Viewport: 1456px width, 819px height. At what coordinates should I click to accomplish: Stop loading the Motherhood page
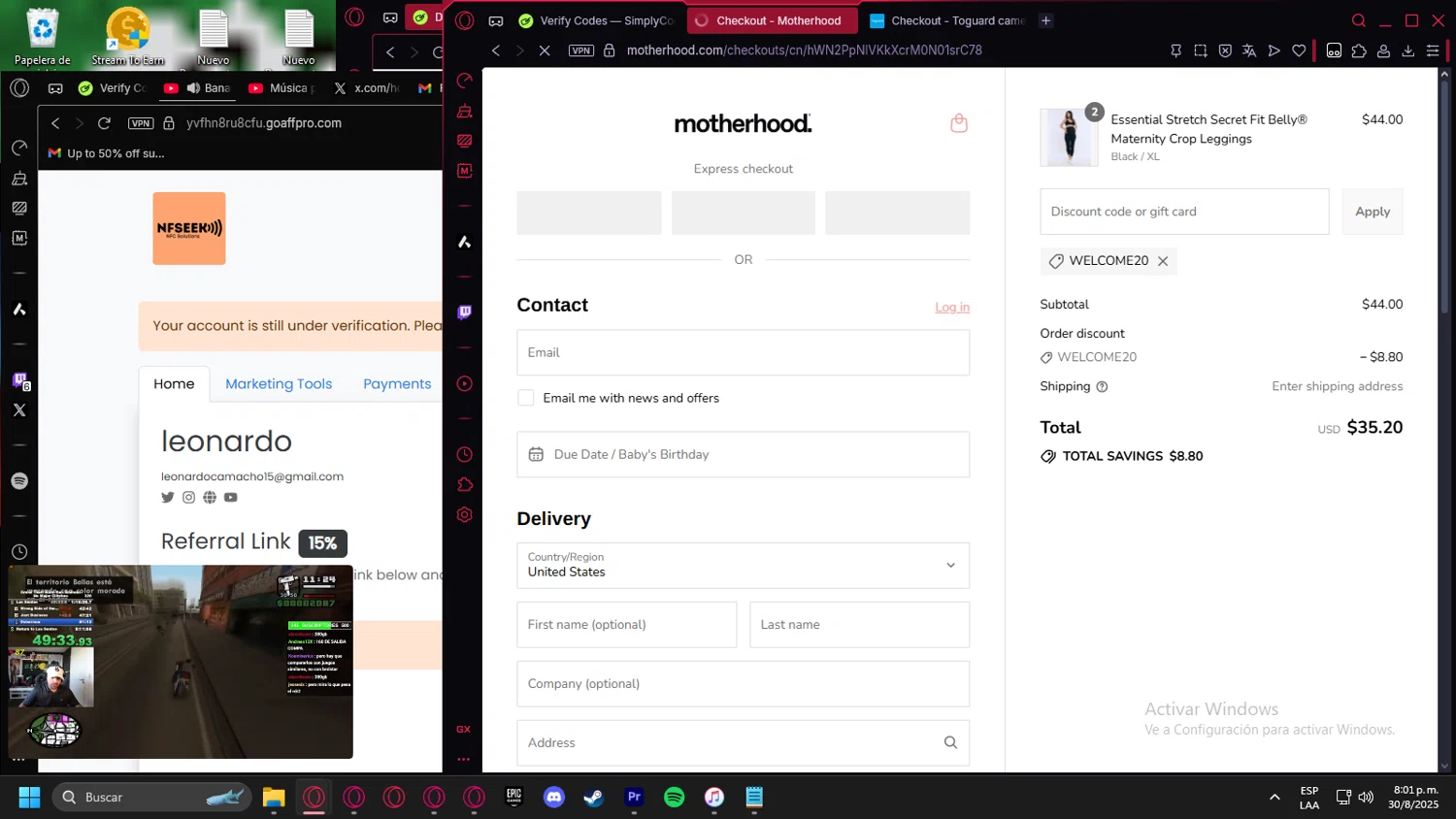(x=545, y=50)
